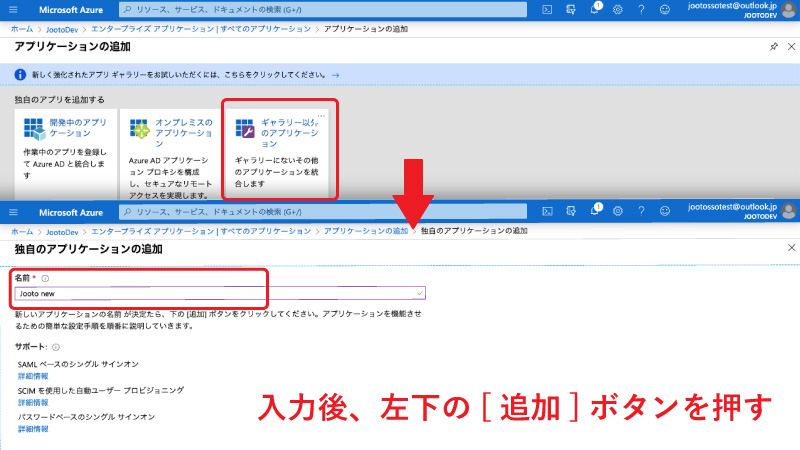Viewport: 800px width, 450px height.
Task: Open Cloud Shell icon in upper header
Action: coord(547,10)
